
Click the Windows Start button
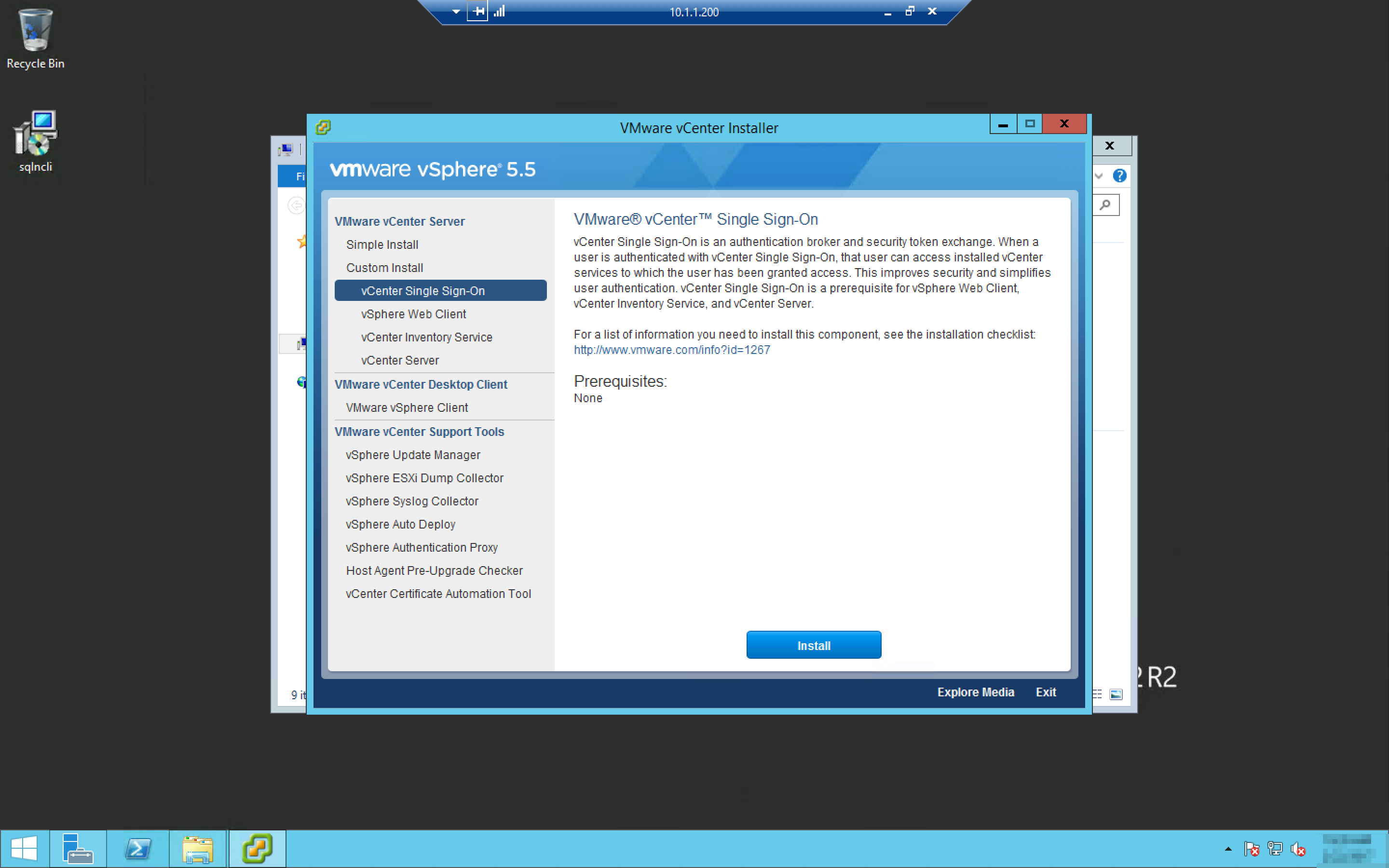click(24, 848)
